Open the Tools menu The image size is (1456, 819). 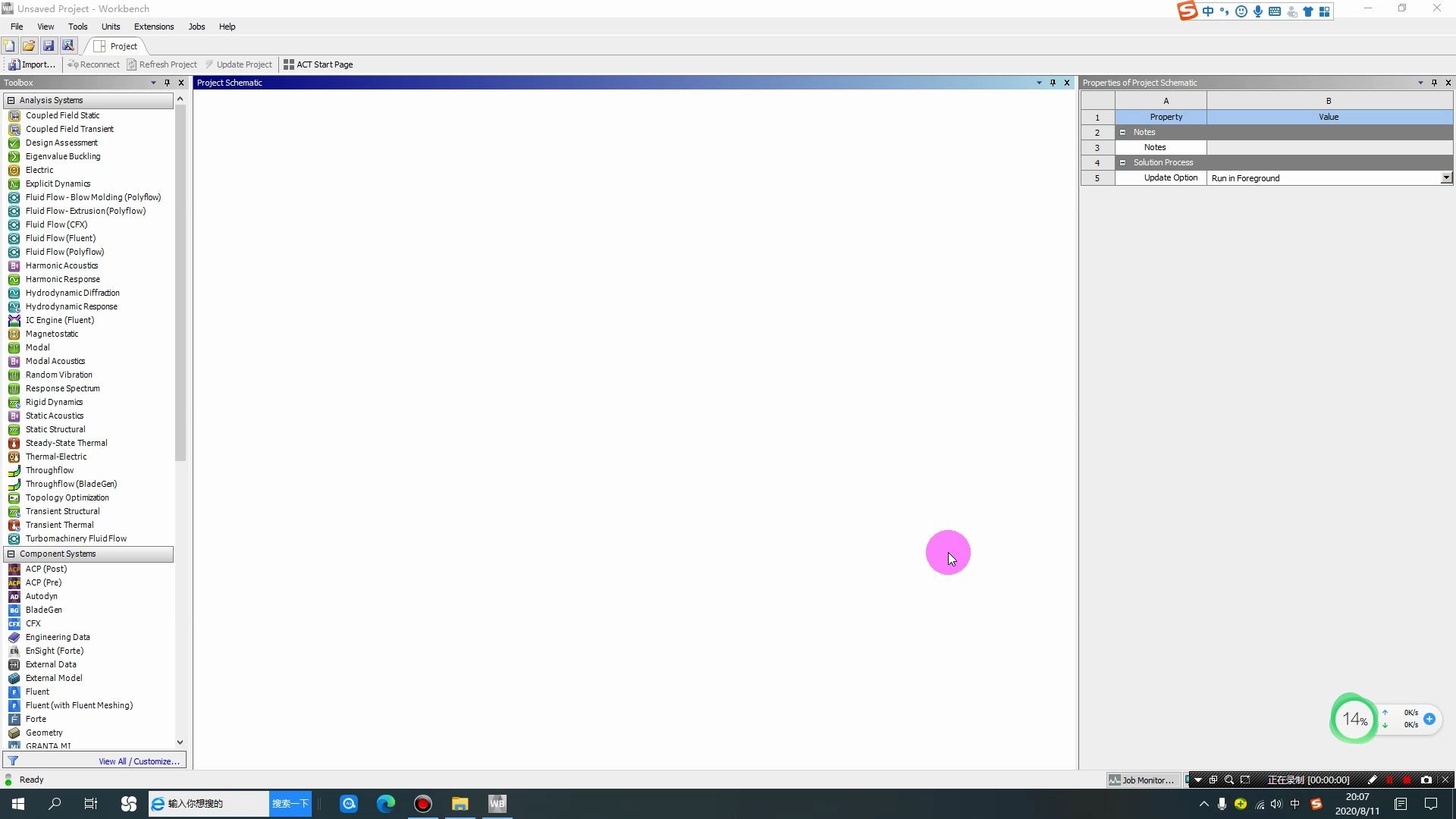coord(77,27)
